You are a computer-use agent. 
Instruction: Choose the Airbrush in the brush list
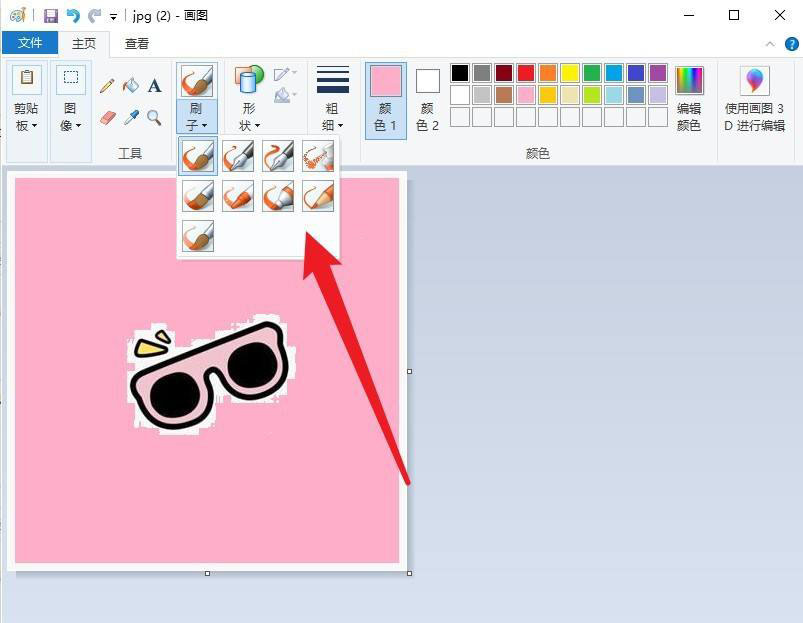tap(318, 156)
